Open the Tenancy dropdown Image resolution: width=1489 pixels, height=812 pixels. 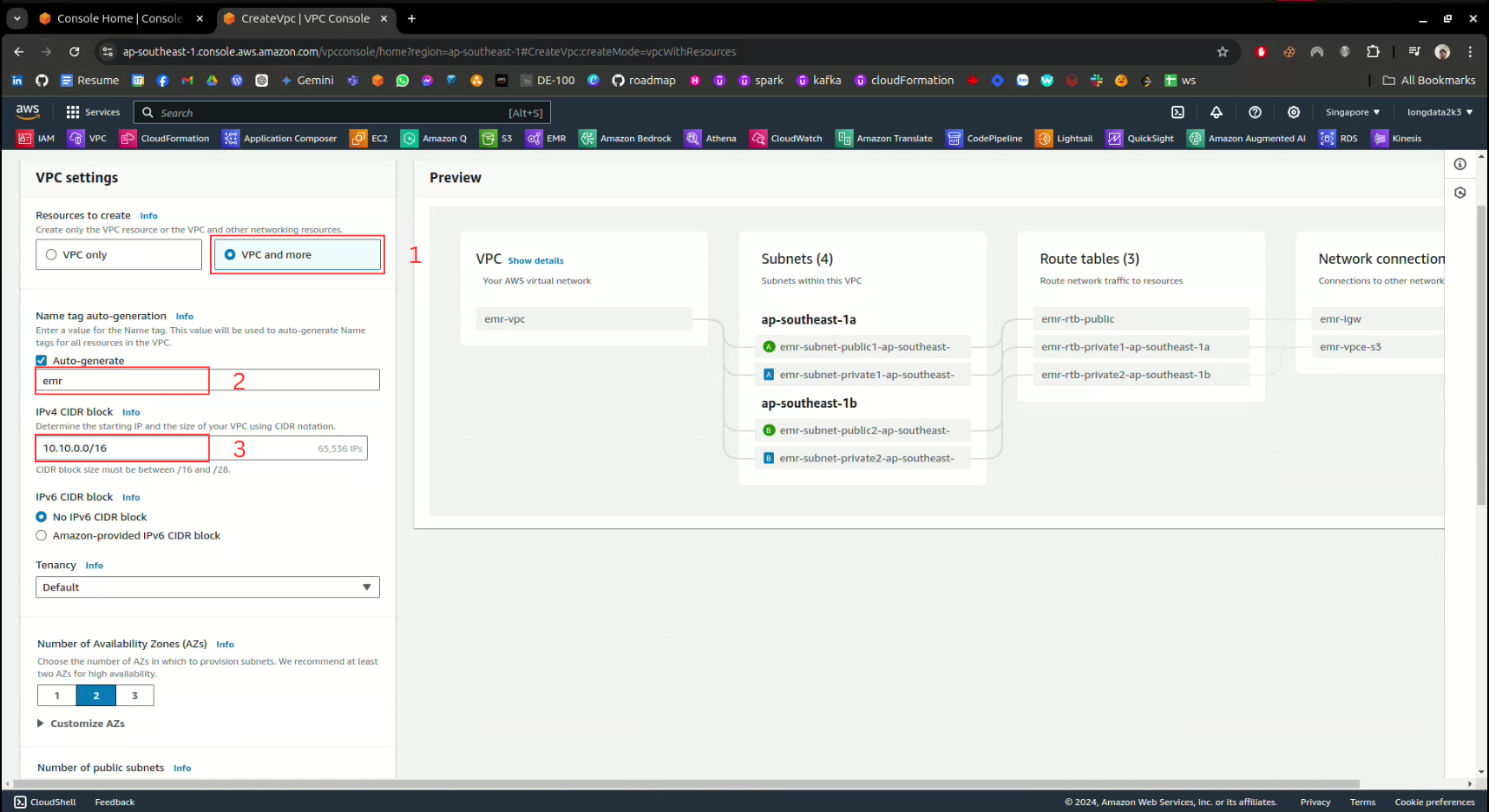tap(207, 587)
